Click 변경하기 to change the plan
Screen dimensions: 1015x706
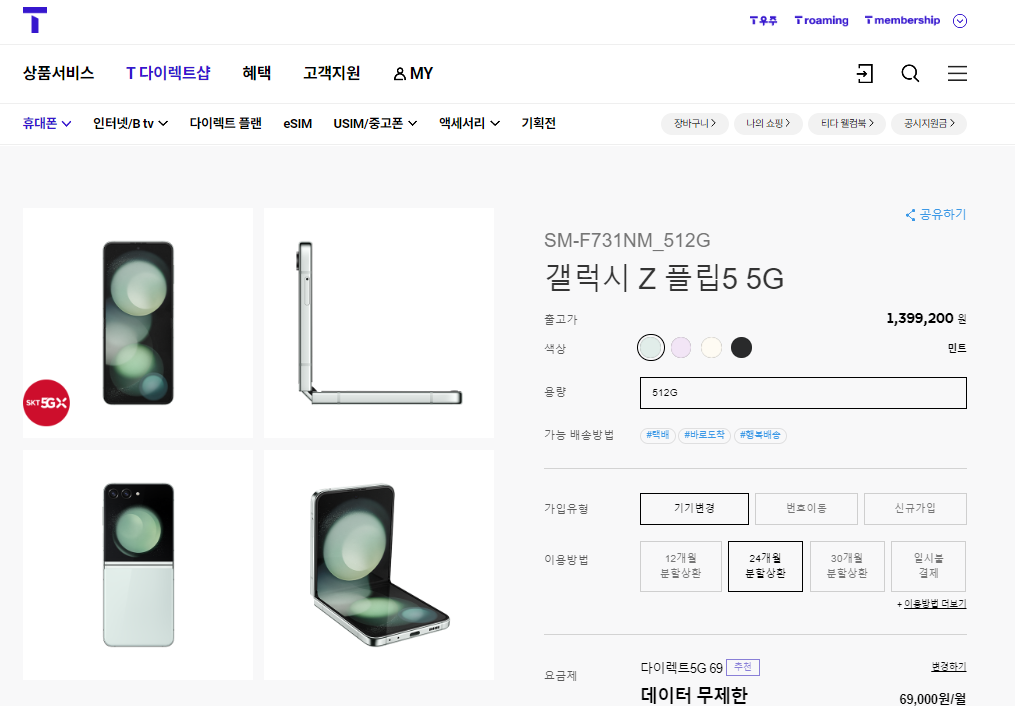pos(949,667)
